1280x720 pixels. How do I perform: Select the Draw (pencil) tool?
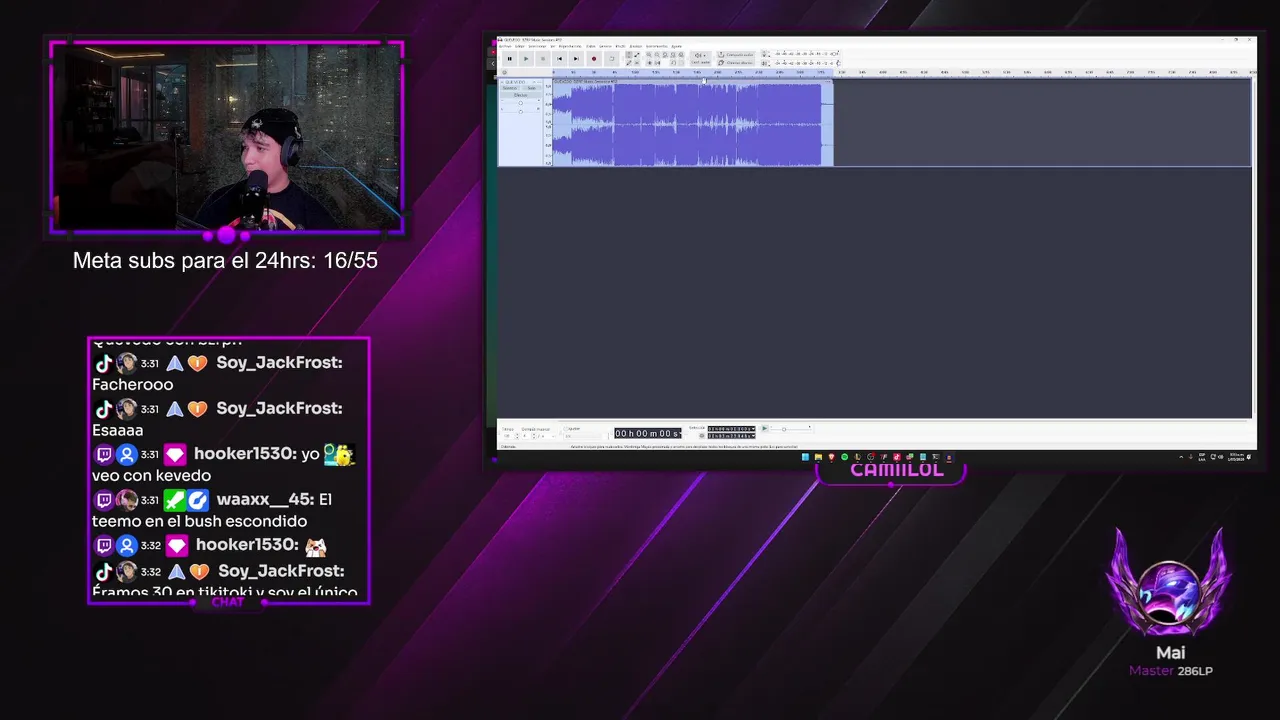click(629, 63)
